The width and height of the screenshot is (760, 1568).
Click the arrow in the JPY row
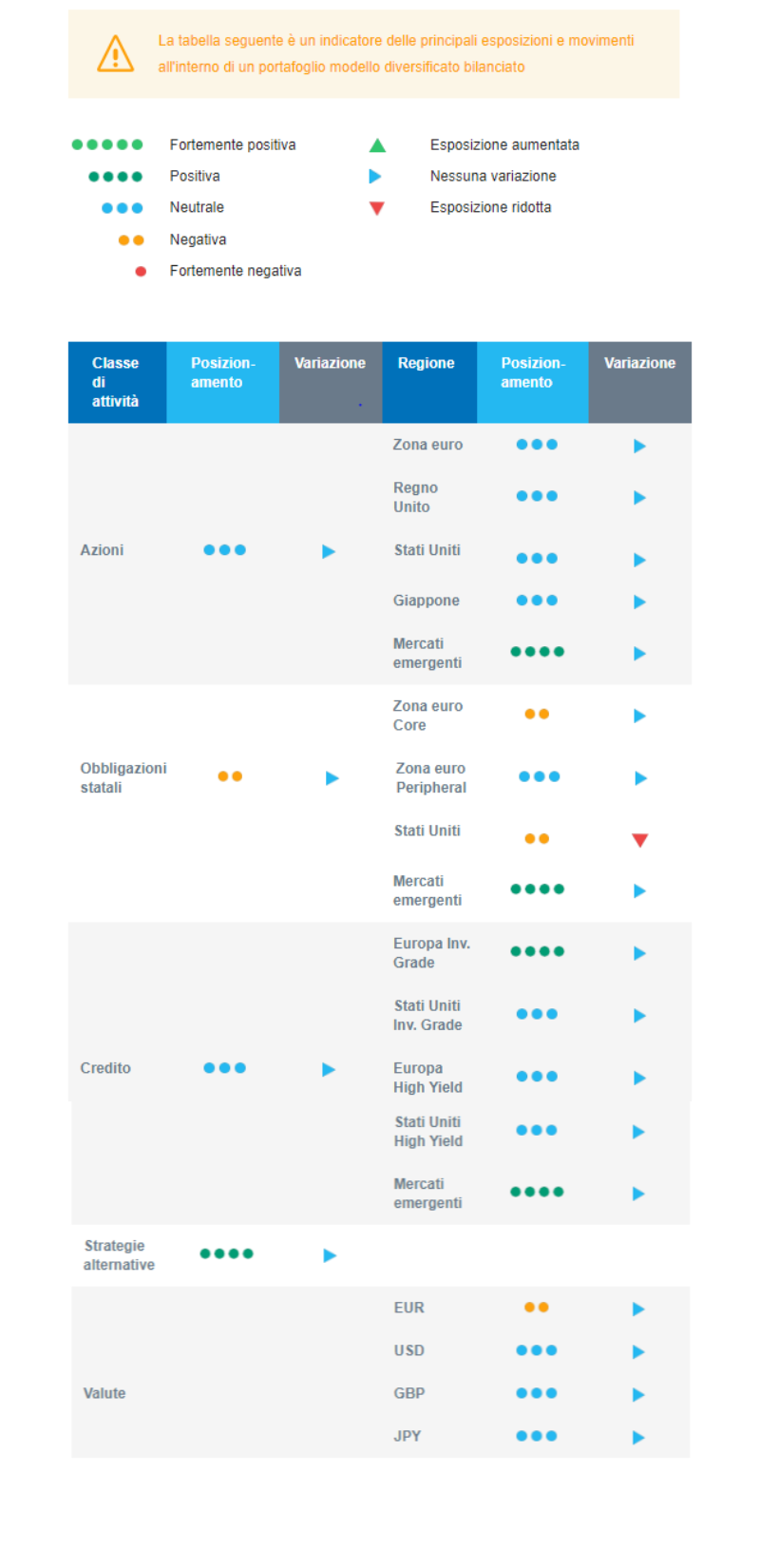pyautogui.click(x=638, y=1438)
